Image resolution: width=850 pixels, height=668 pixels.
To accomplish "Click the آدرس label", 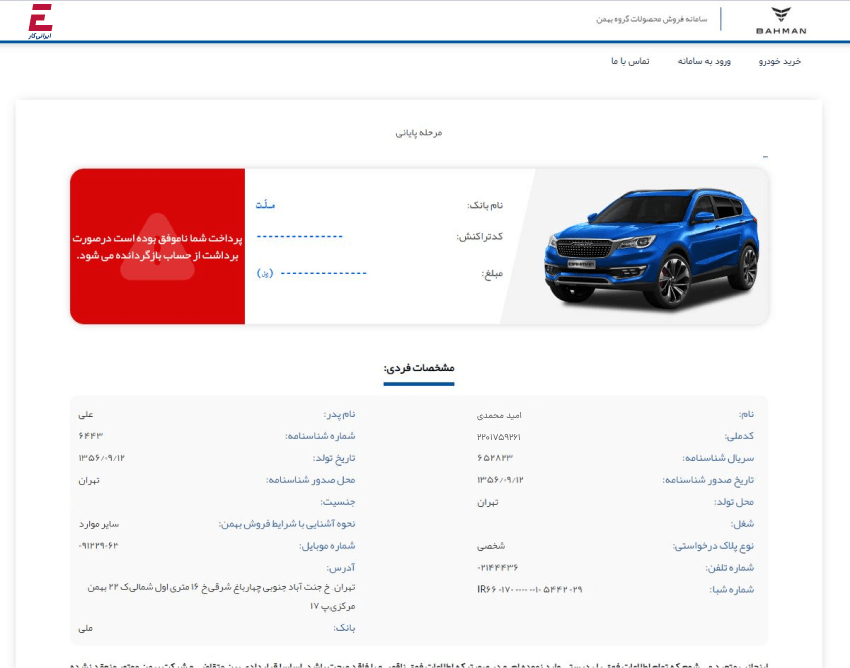I will click(340, 568).
